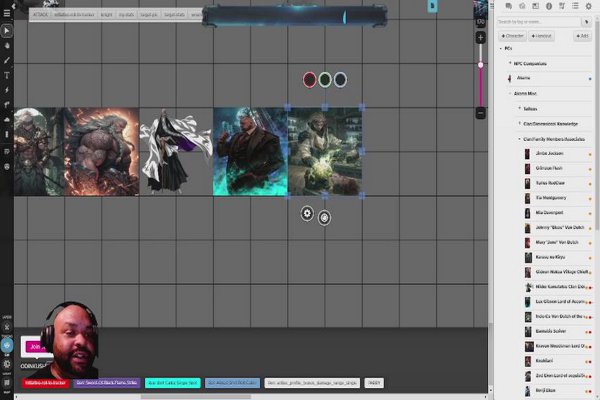Click the Add button in journal
The width and height of the screenshot is (600, 400).
click(x=582, y=36)
